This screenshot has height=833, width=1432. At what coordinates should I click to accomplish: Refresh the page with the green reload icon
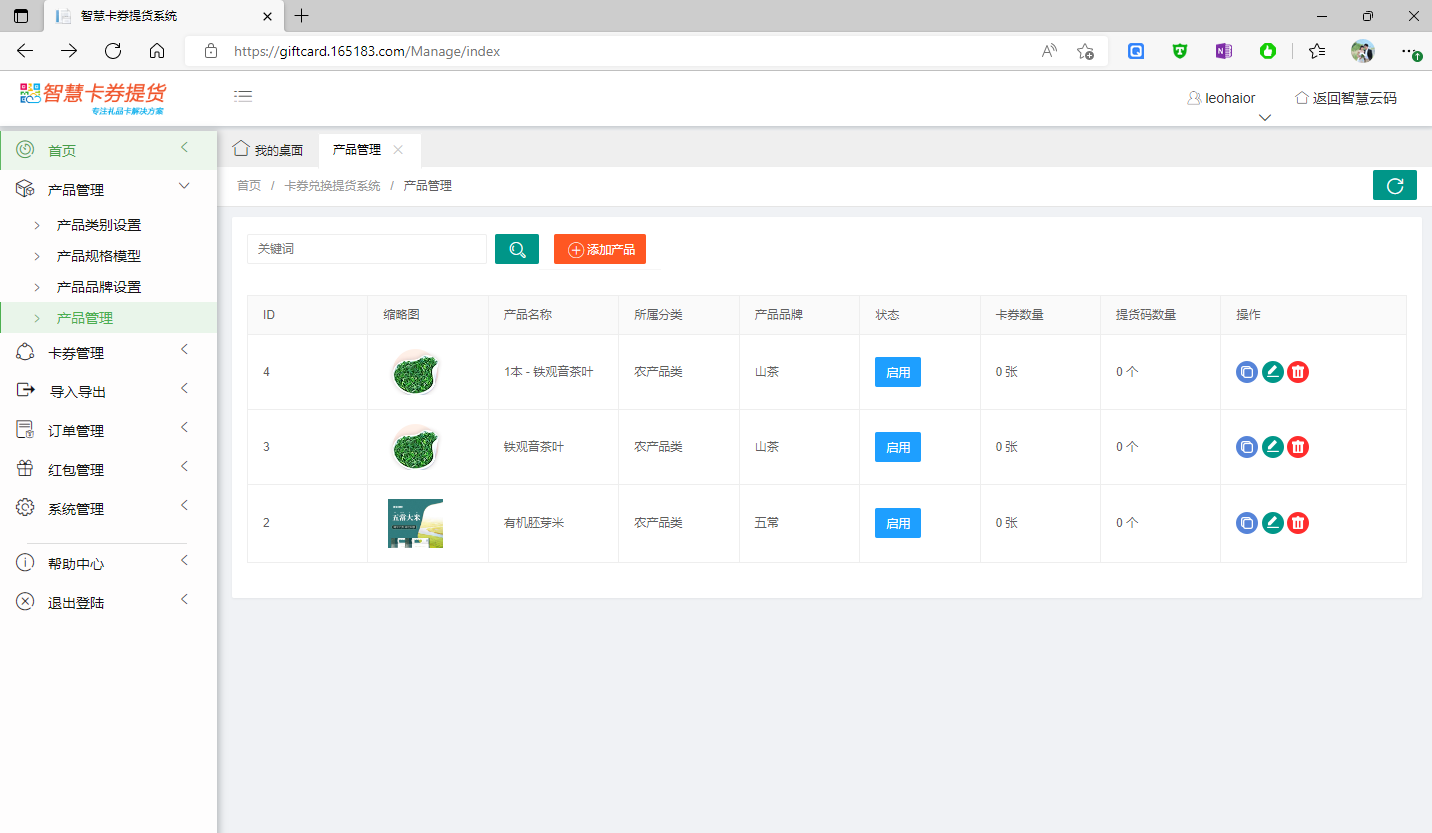(1394, 186)
